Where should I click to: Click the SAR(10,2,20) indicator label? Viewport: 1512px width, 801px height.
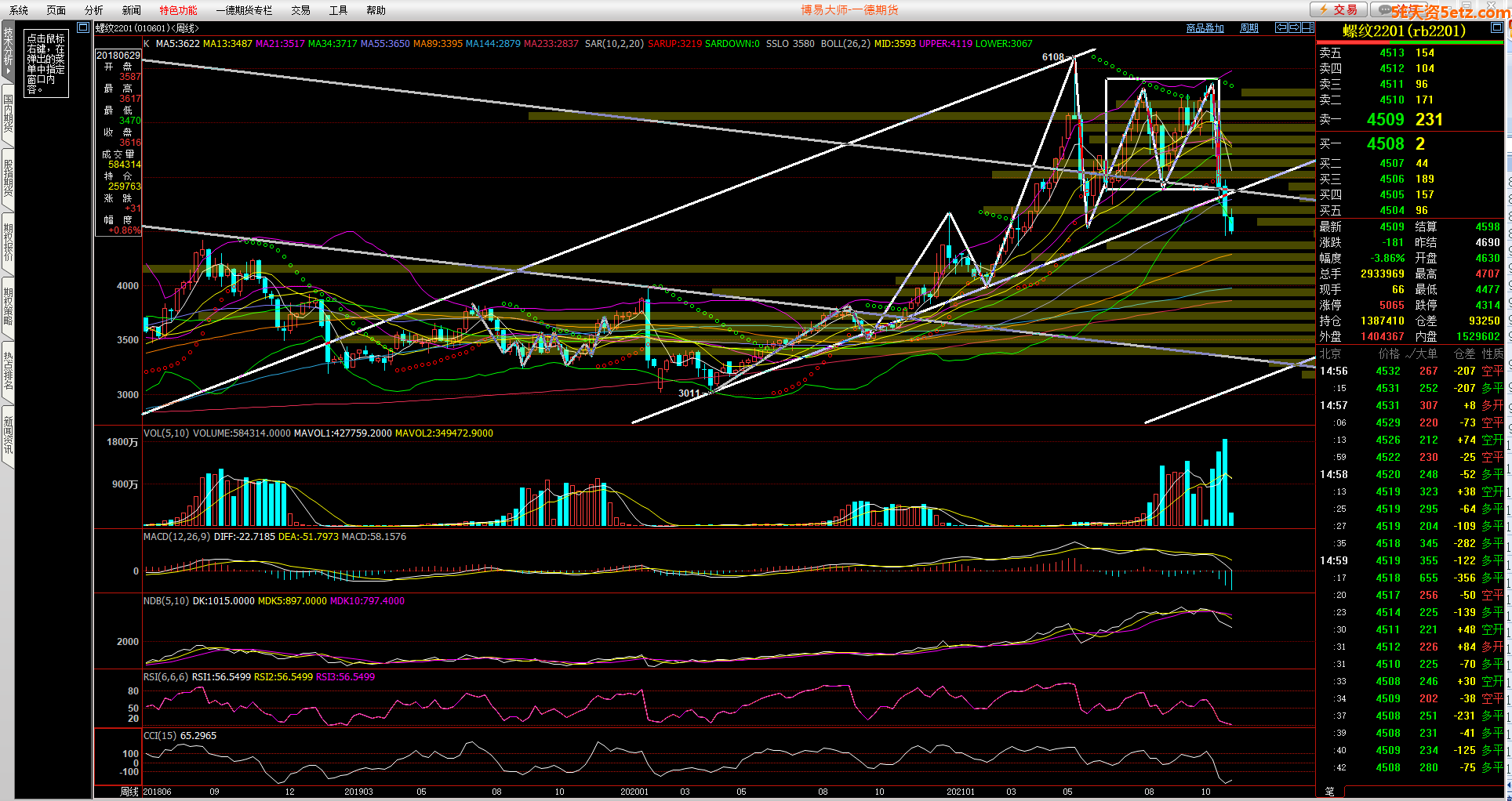point(614,44)
